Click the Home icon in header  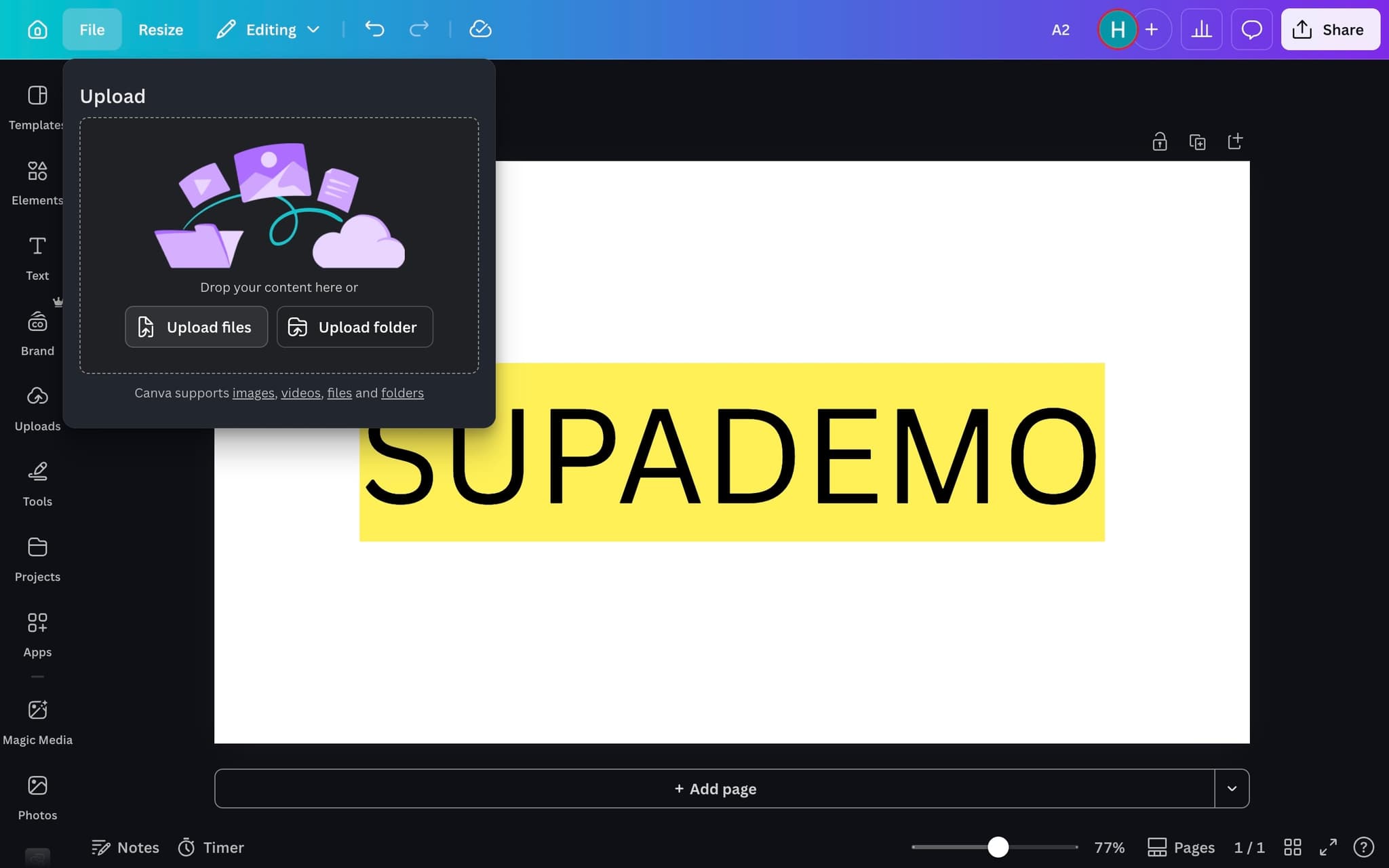[37, 29]
